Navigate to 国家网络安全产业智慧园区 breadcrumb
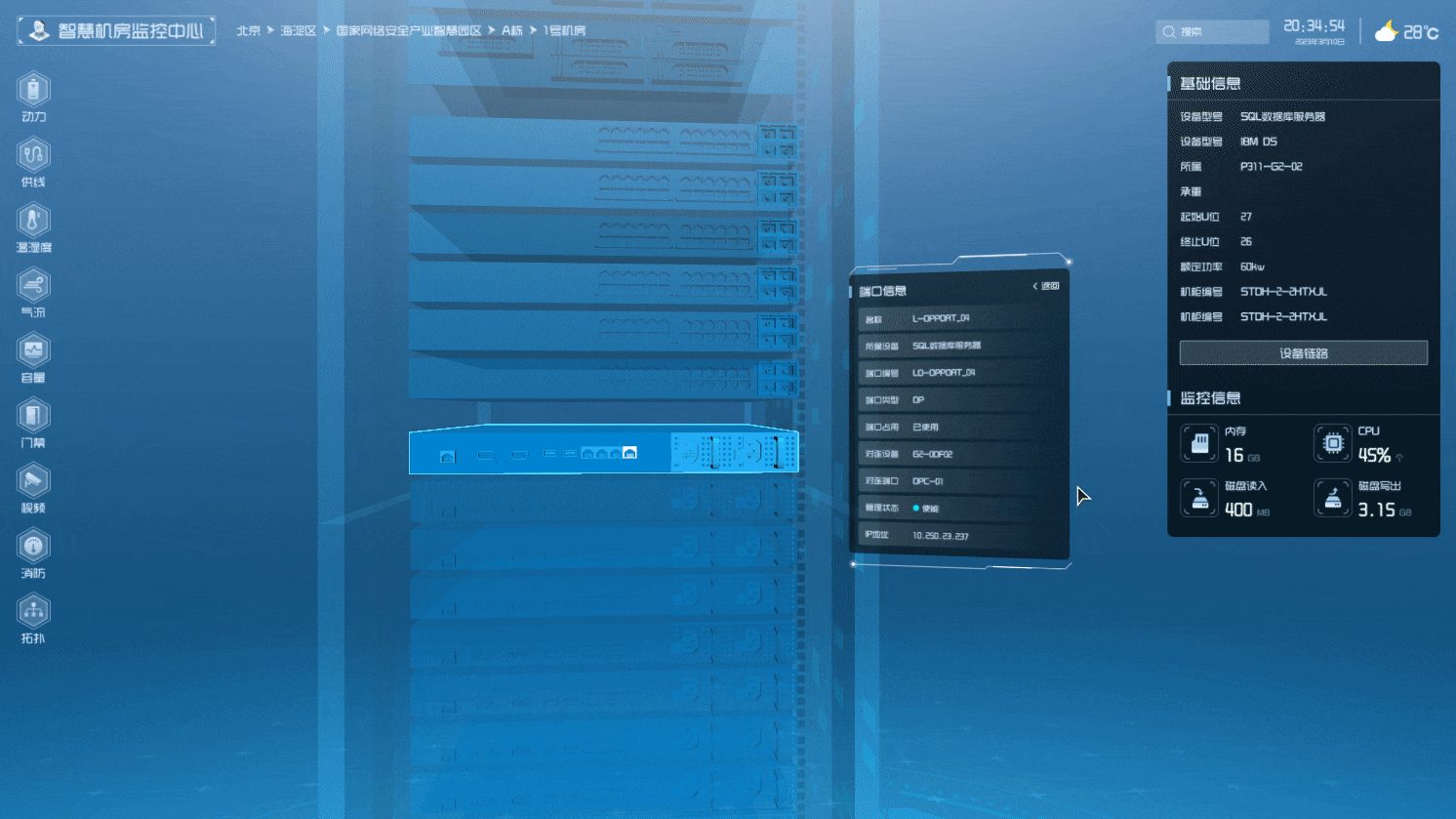 [409, 31]
